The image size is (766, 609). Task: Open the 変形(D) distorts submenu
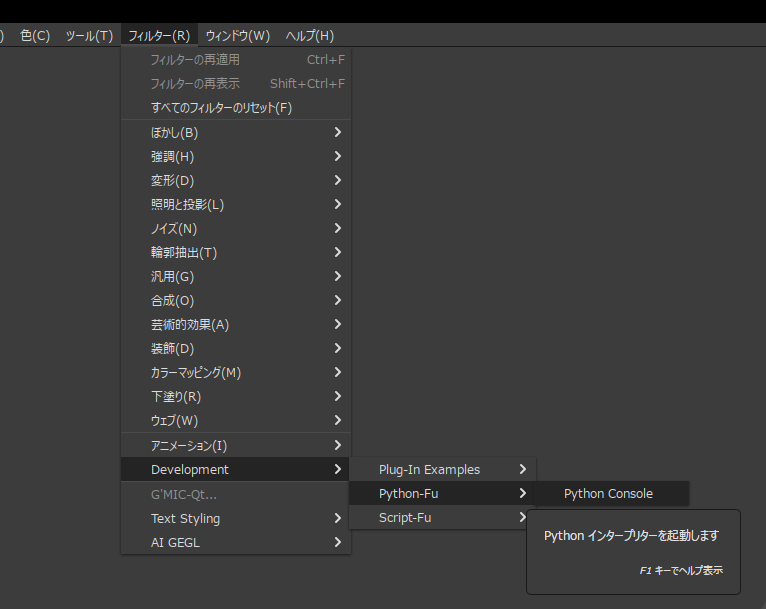pyautogui.click(x=235, y=180)
